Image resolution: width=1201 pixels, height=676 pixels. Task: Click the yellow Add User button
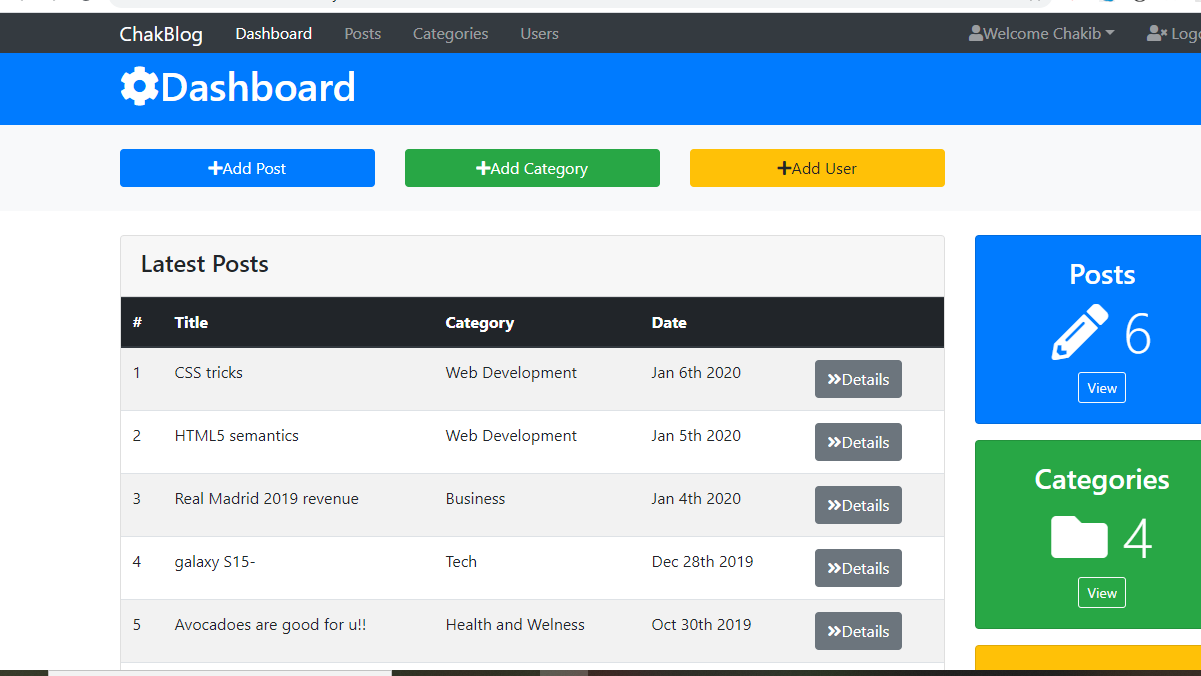coord(817,168)
